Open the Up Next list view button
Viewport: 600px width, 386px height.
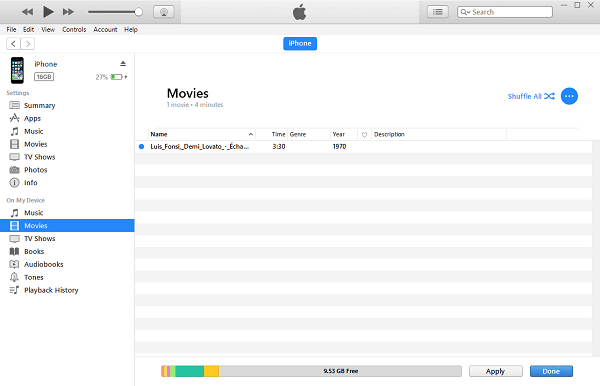pos(438,12)
